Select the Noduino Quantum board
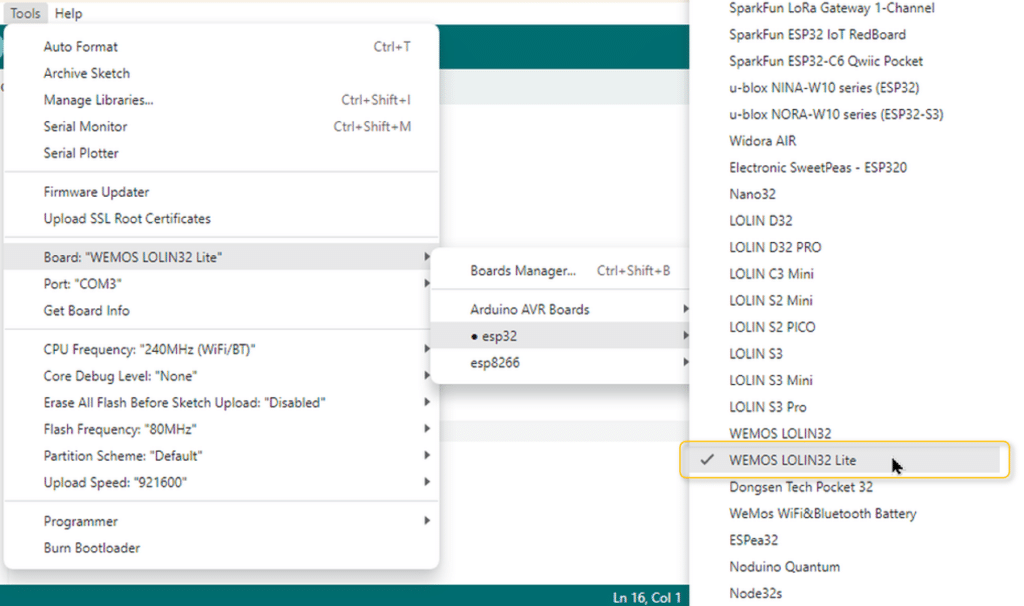The image size is (1024, 606). click(x=784, y=567)
